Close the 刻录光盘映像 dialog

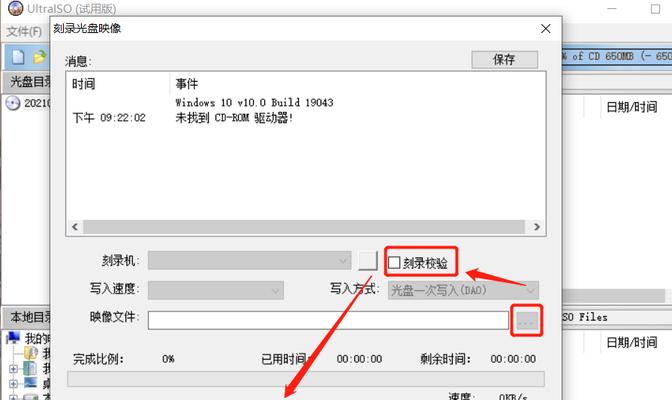(x=546, y=29)
